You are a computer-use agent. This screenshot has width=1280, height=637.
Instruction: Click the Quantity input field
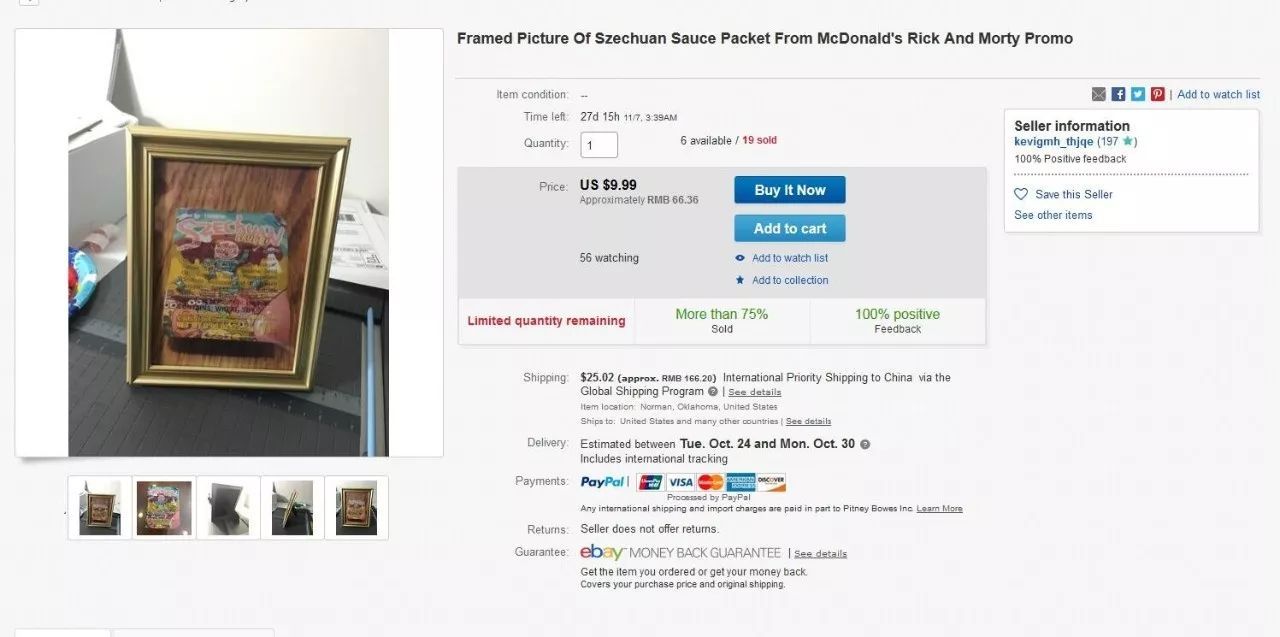599,145
